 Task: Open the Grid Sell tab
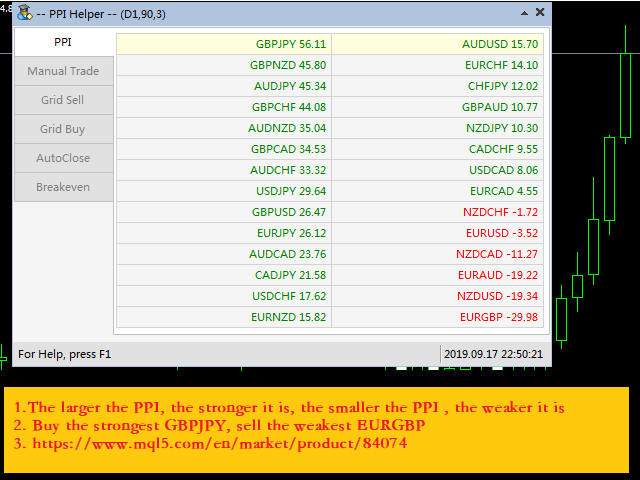(64, 100)
